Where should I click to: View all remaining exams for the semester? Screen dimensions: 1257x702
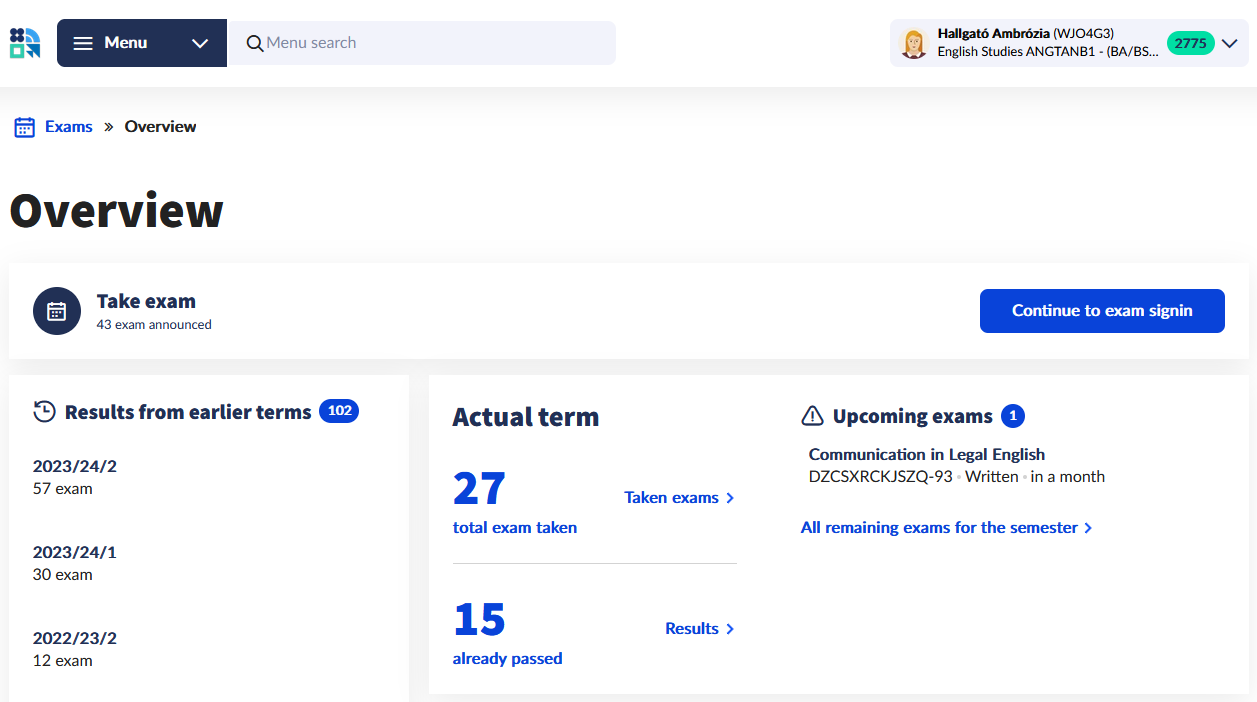[946, 528]
